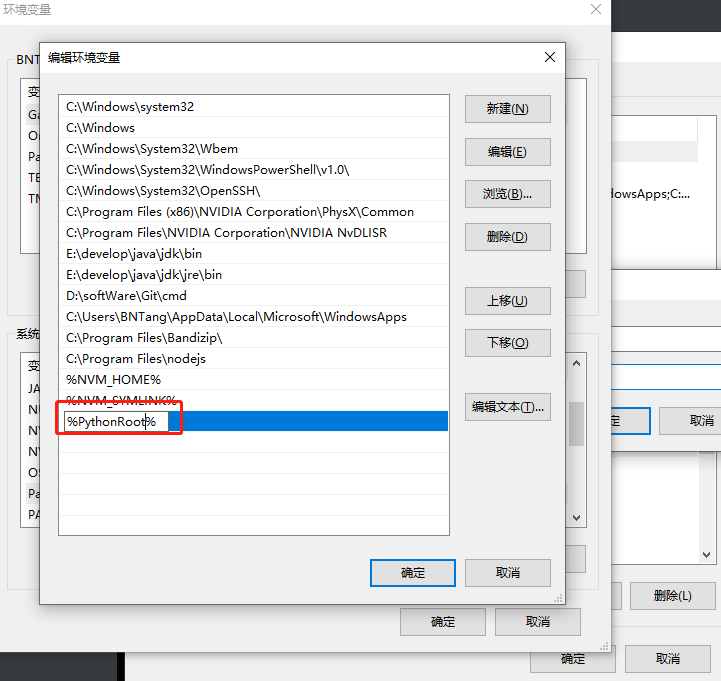This screenshot has height=681, width=721.
Task: Move the entry up with 上移(U)
Action: [x=508, y=301]
